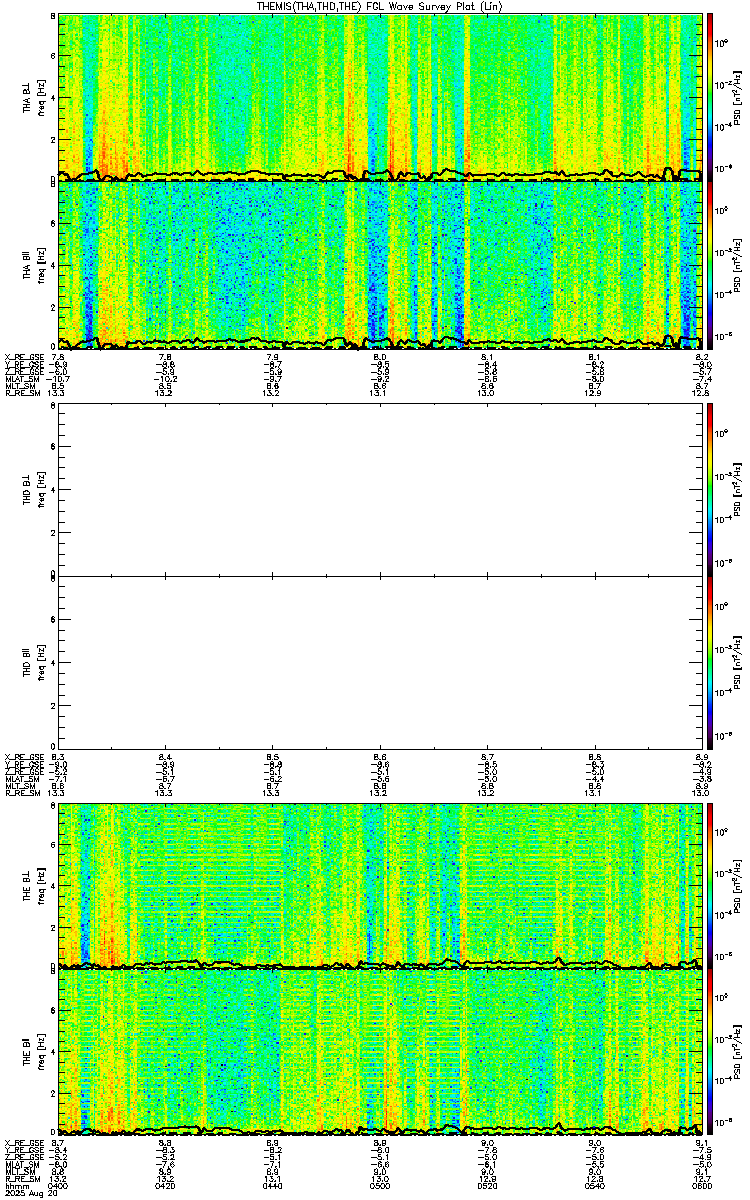Click the empty THD B∥ panel
Screen dimensions: 750x1200
click(380, 659)
